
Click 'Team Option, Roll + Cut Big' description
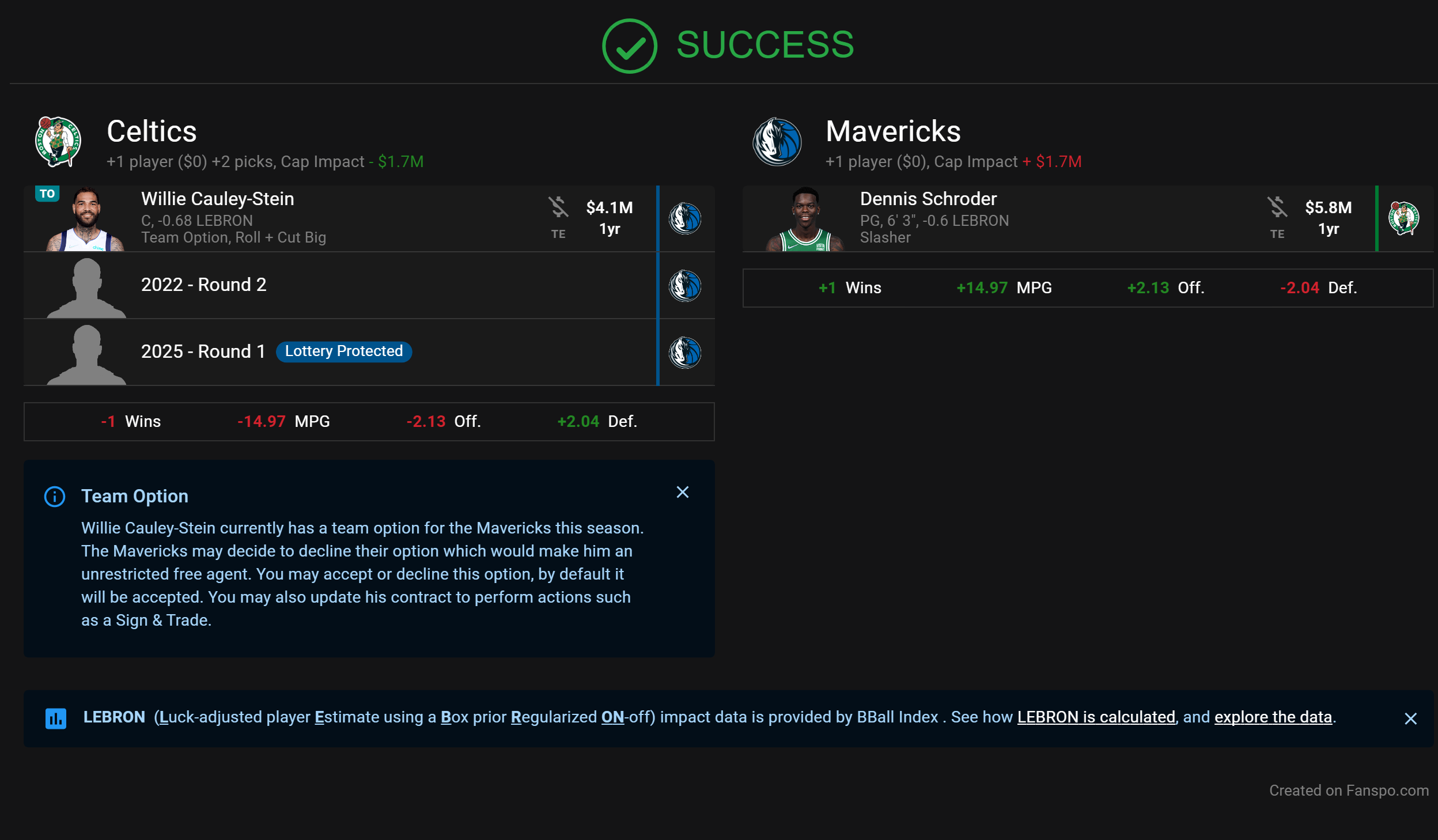233,237
